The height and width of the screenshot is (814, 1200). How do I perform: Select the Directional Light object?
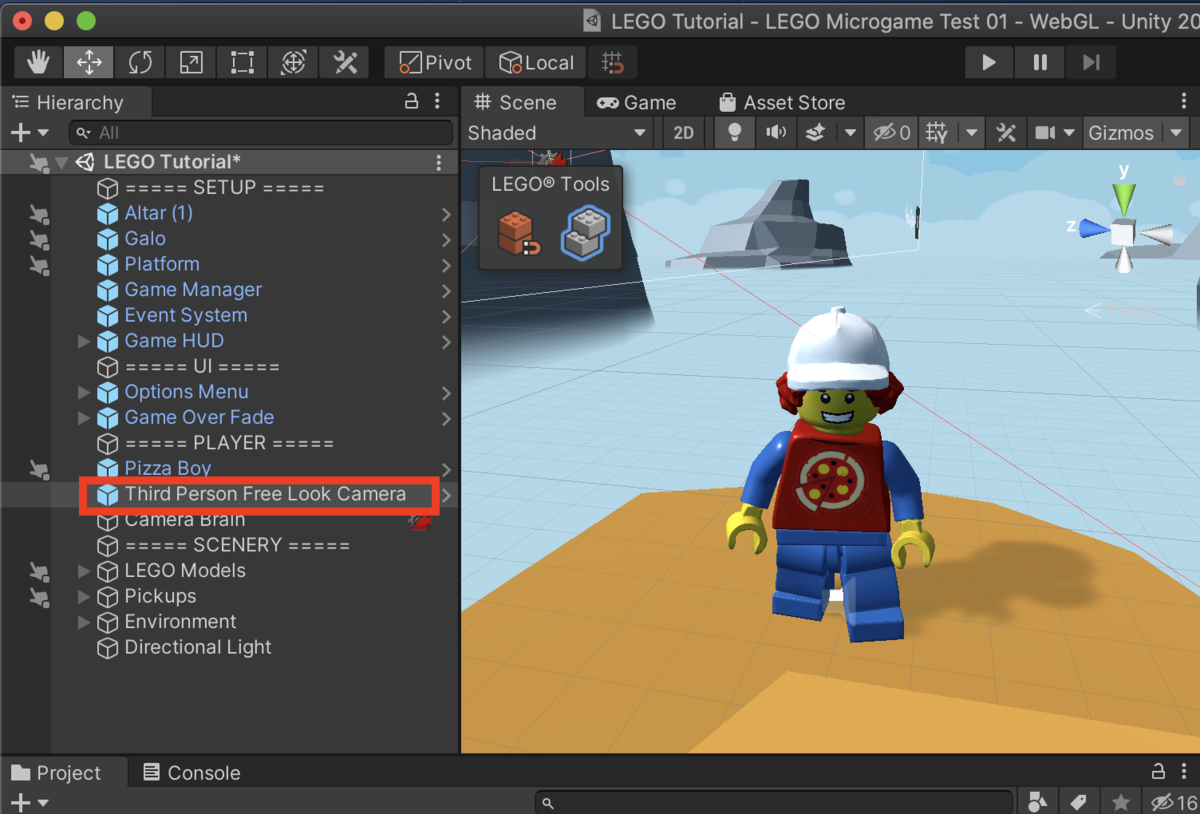click(x=197, y=647)
